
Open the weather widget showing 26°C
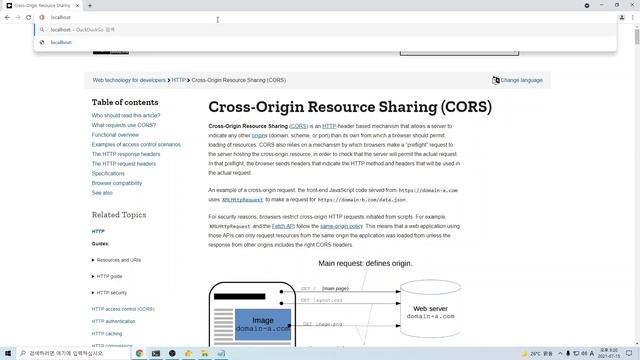pyautogui.click(x=538, y=353)
